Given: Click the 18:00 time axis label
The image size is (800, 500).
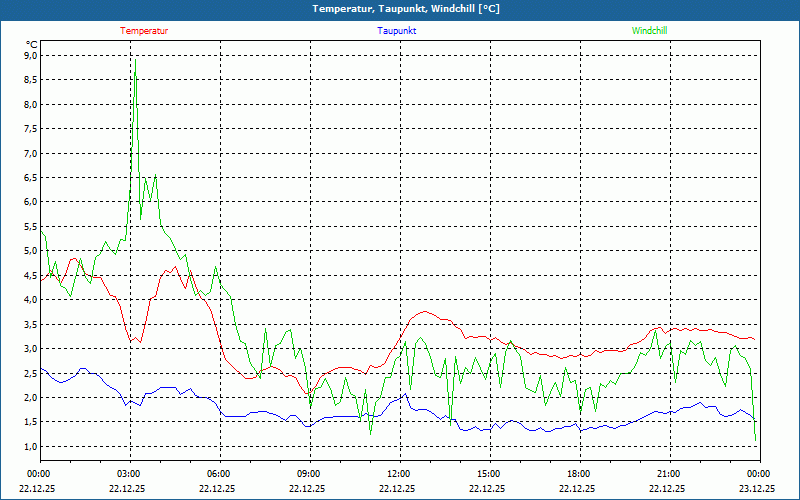Looking at the screenshot, I should (x=578, y=474).
